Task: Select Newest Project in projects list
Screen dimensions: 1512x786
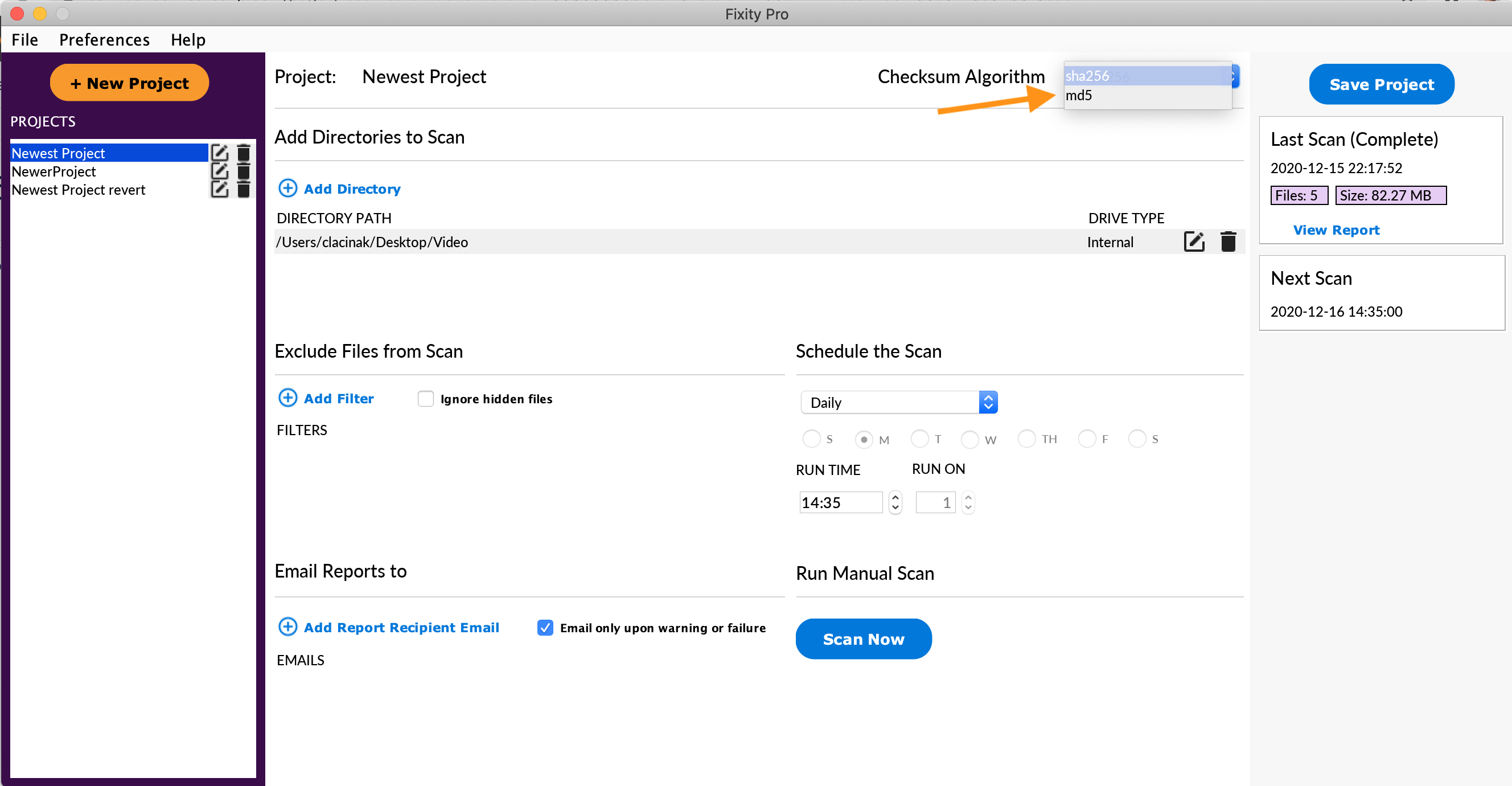Action: [109, 153]
